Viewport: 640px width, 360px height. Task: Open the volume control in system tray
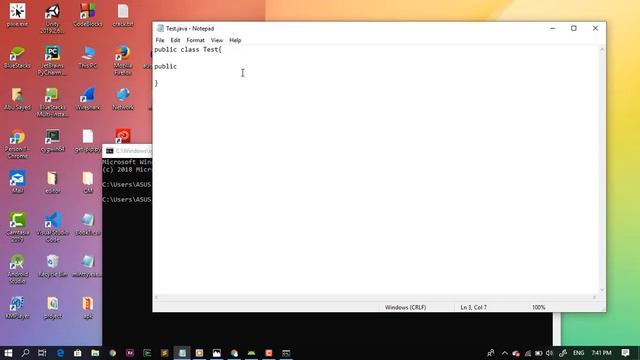pos(549,353)
